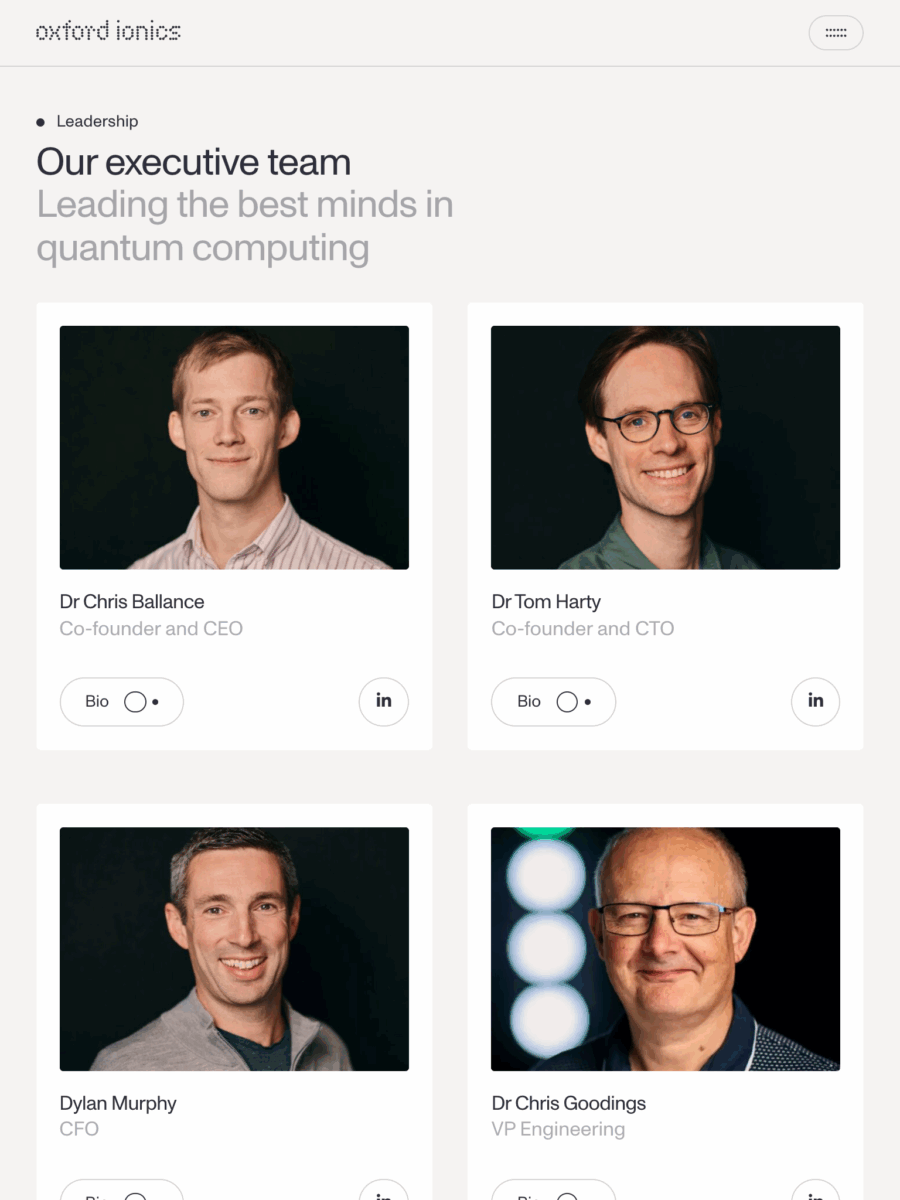Click the Dr Chris Ballance name text
The height and width of the screenshot is (1200, 900).
click(132, 602)
